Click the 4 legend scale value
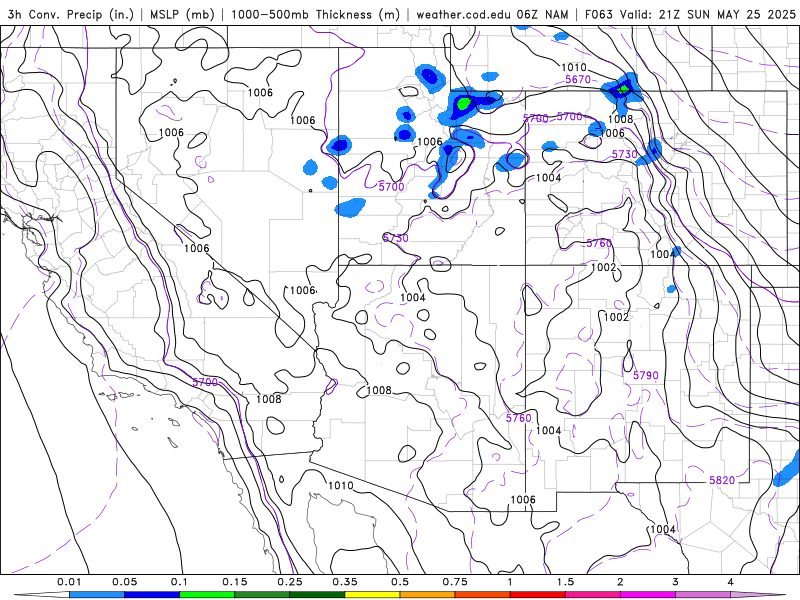The height and width of the screenshot is (600, 800). pos(731,582)
